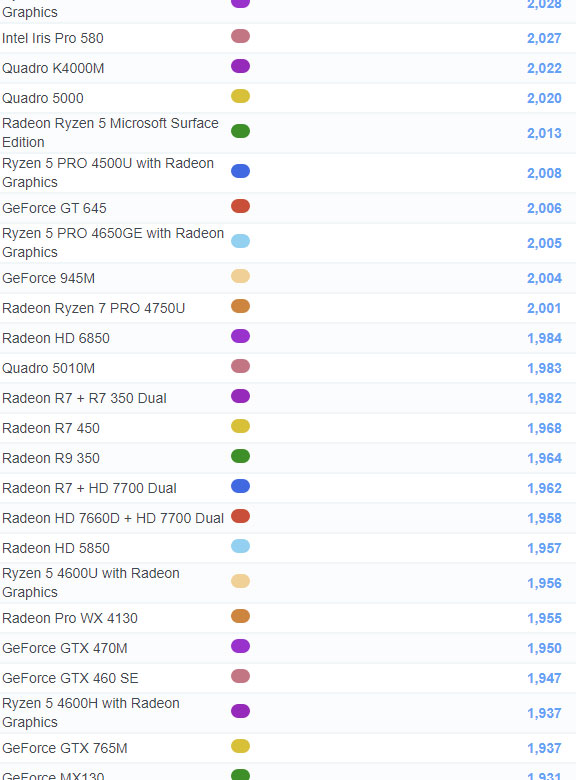
Task: Open the Radeon R7 450 entry
Action: coord(51,428)
